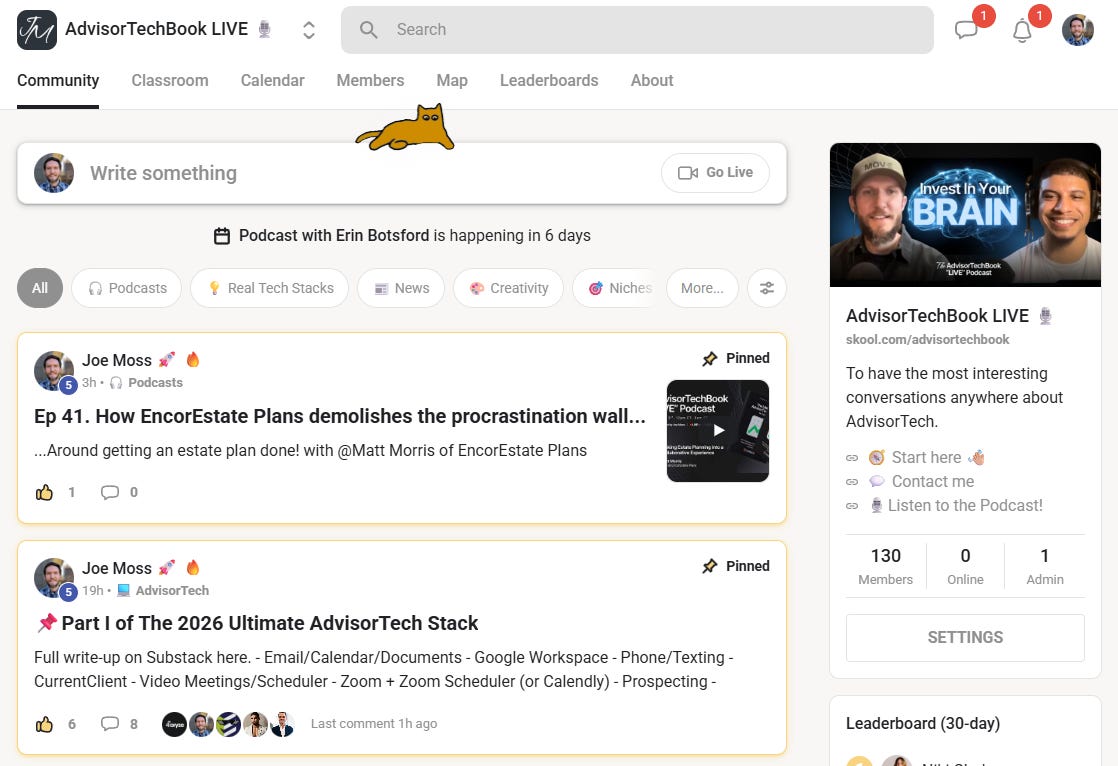
Task: Switch to the Classroom tab
Action: (x=170, y=81)
